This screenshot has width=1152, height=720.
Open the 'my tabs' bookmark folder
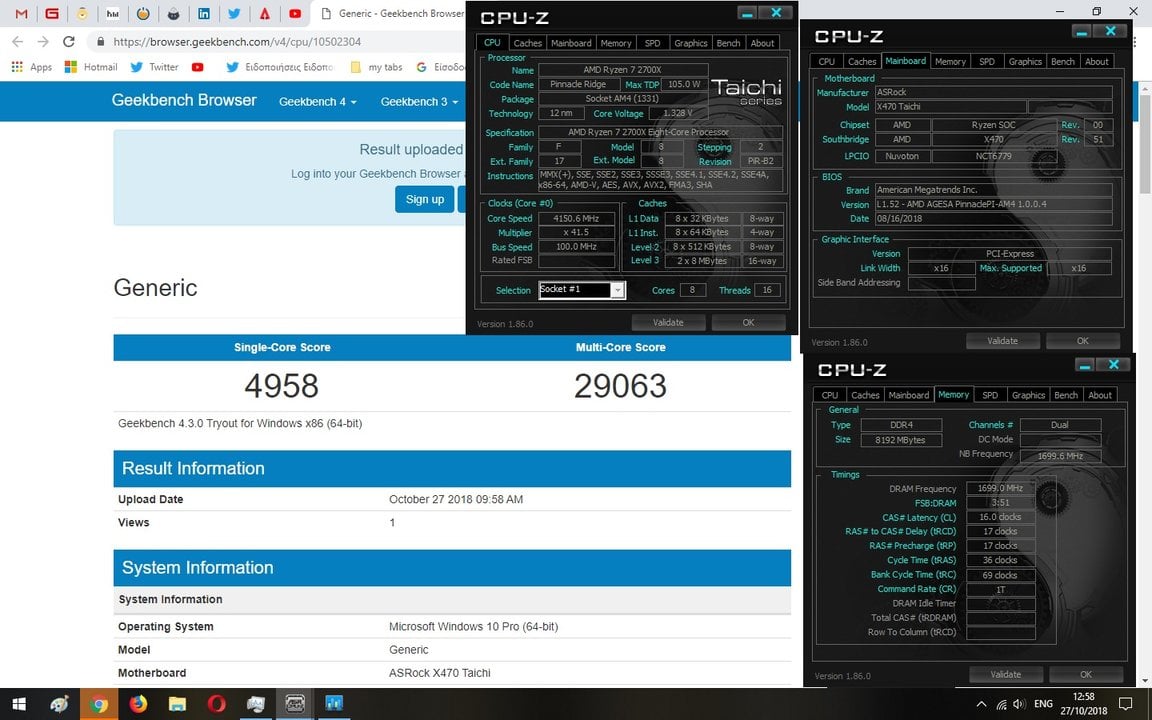pyautogui.click(x=377, y=67)
